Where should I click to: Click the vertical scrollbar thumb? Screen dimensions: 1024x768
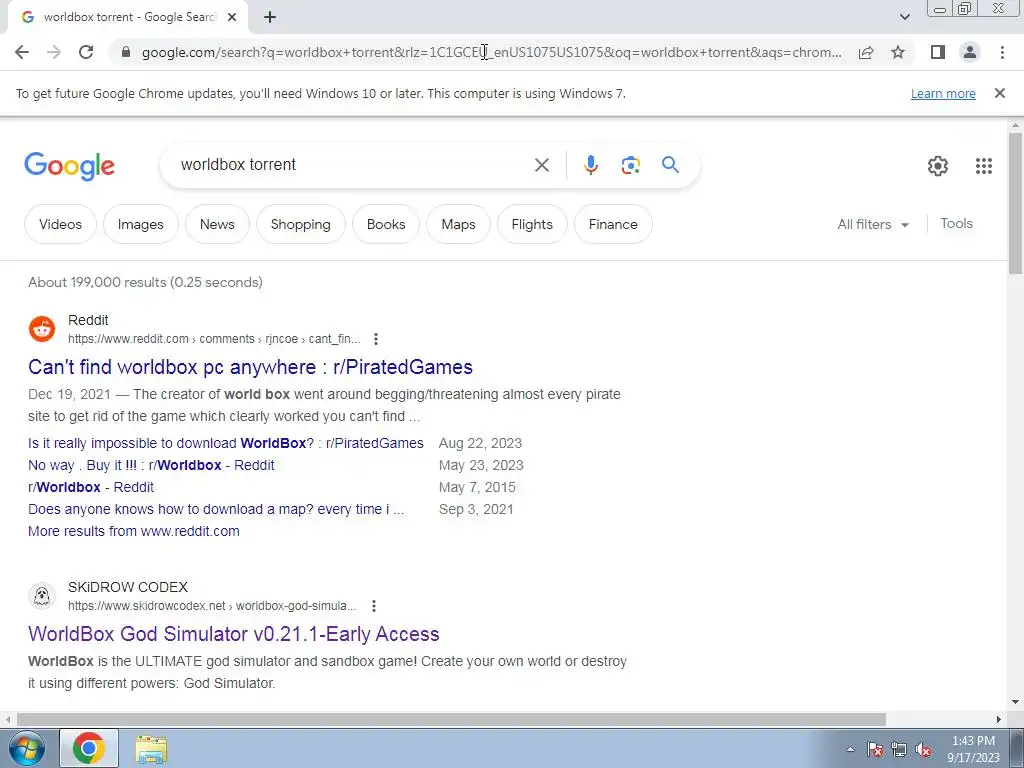coord(1015,204)
